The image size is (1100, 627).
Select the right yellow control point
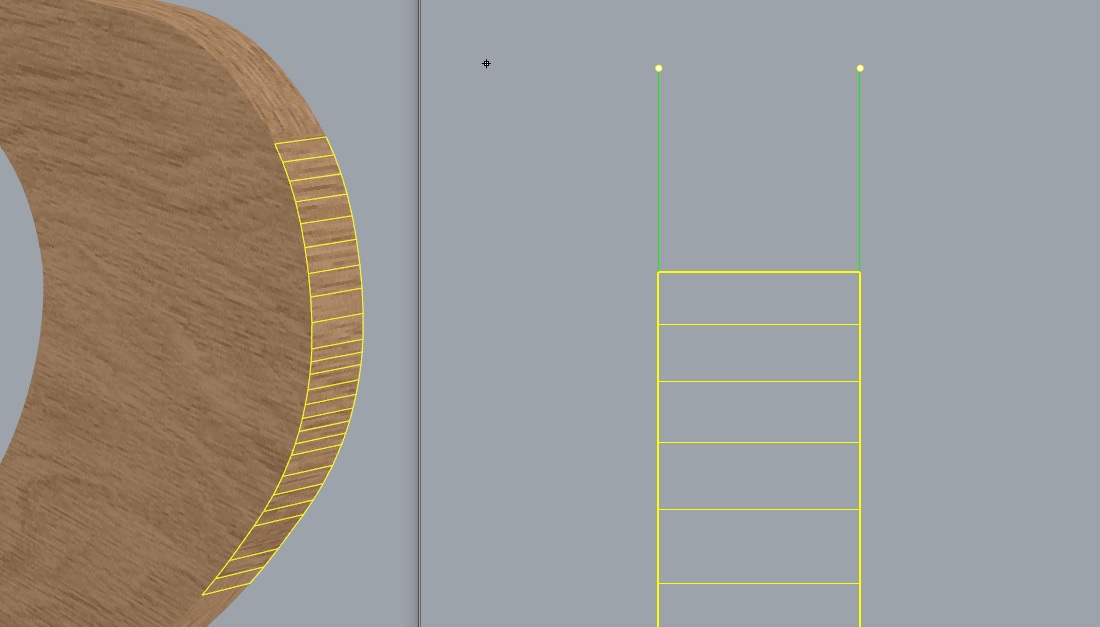click(x=860, y=68)
